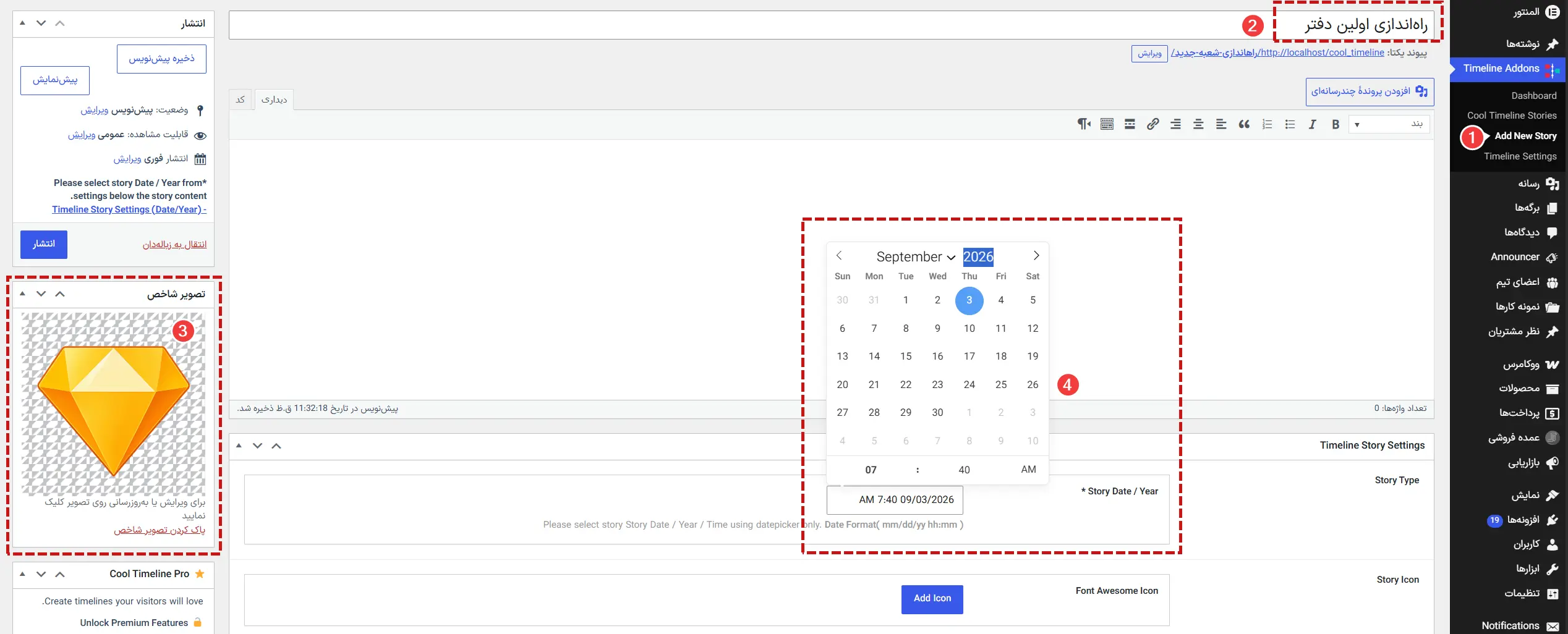The height and width of the screenshot is (634, 1568).
Task: Switch to the دیداری visual tab
Action: tap(274, 99)
